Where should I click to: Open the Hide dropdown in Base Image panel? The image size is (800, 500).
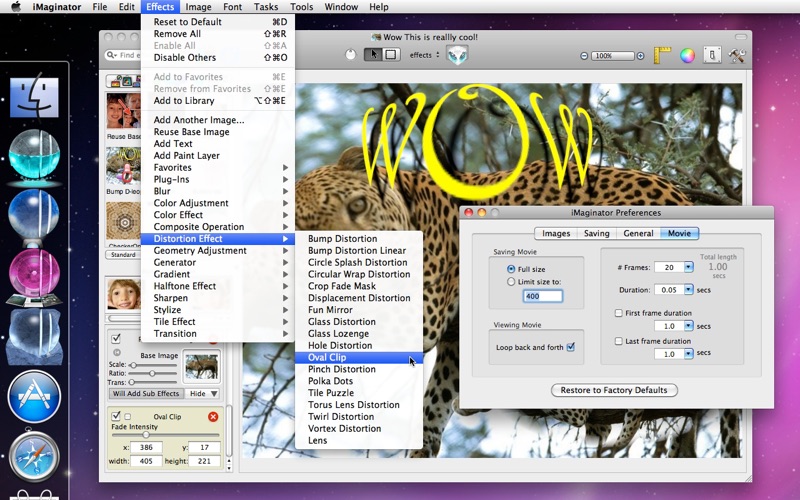[x=204, y=393]
